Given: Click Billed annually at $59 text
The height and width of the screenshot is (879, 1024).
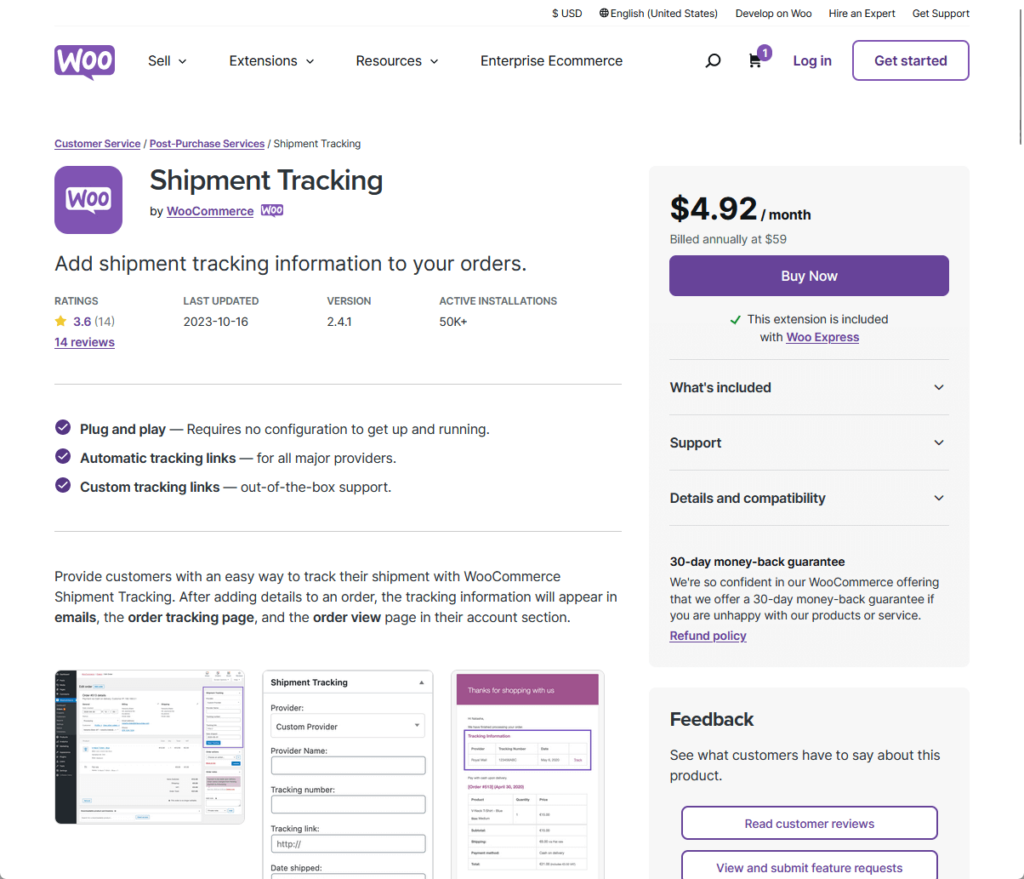Looking at the screenshot, I should 728,239.
